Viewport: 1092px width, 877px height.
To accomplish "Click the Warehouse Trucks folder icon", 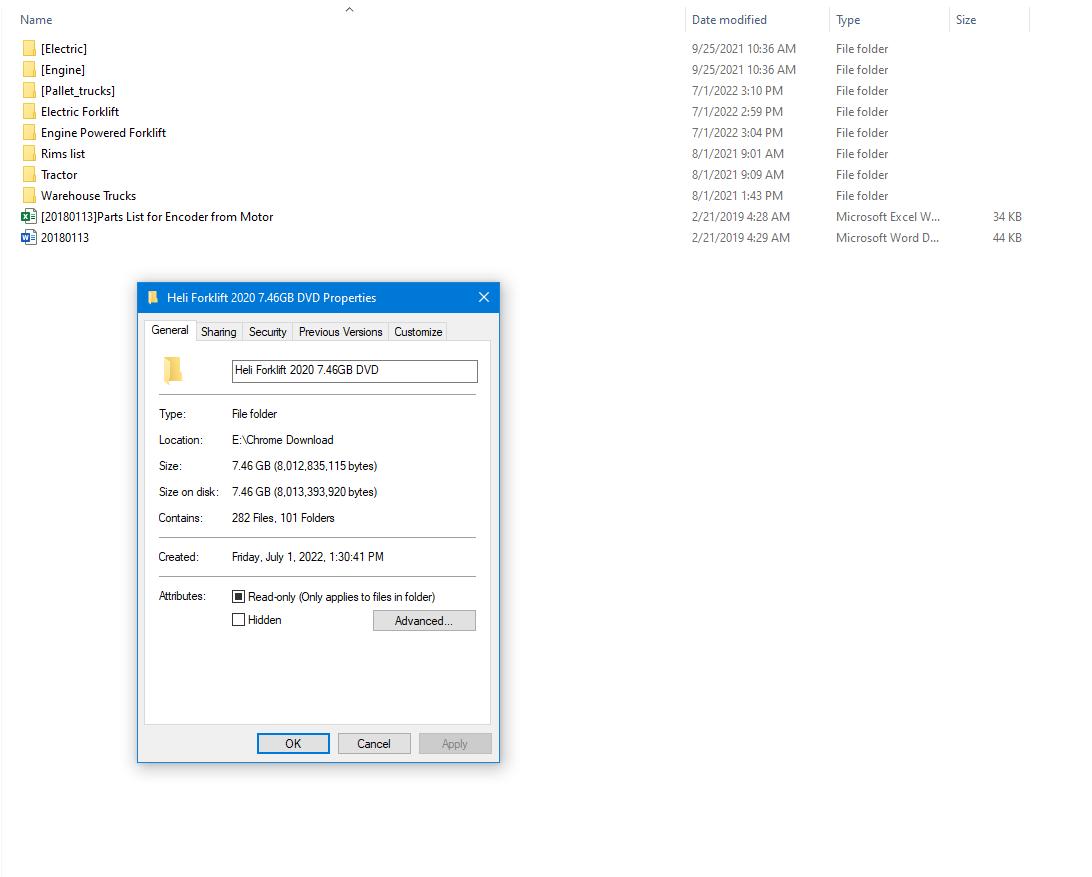I will 29,196.
